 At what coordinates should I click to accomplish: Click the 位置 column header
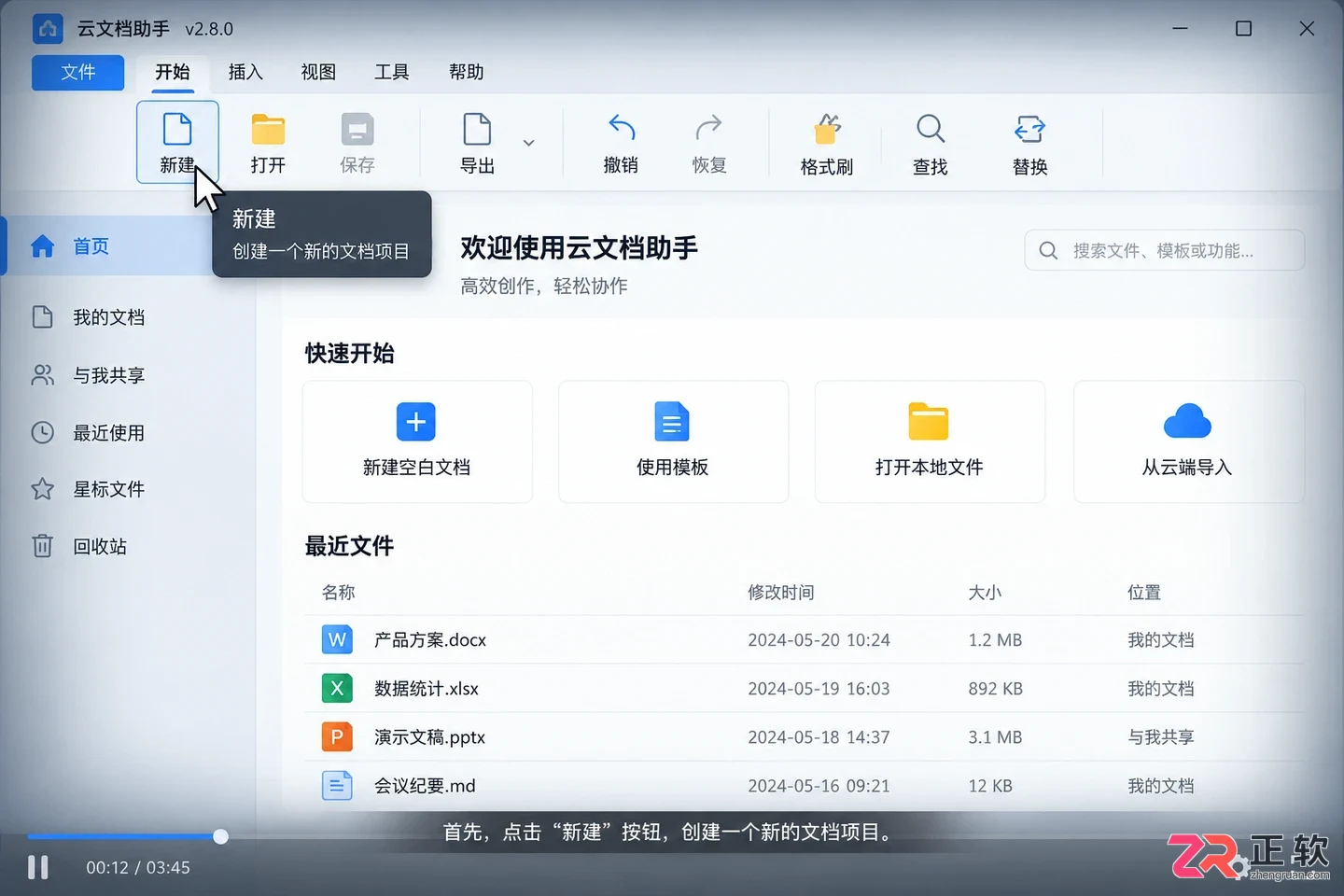1144,592
